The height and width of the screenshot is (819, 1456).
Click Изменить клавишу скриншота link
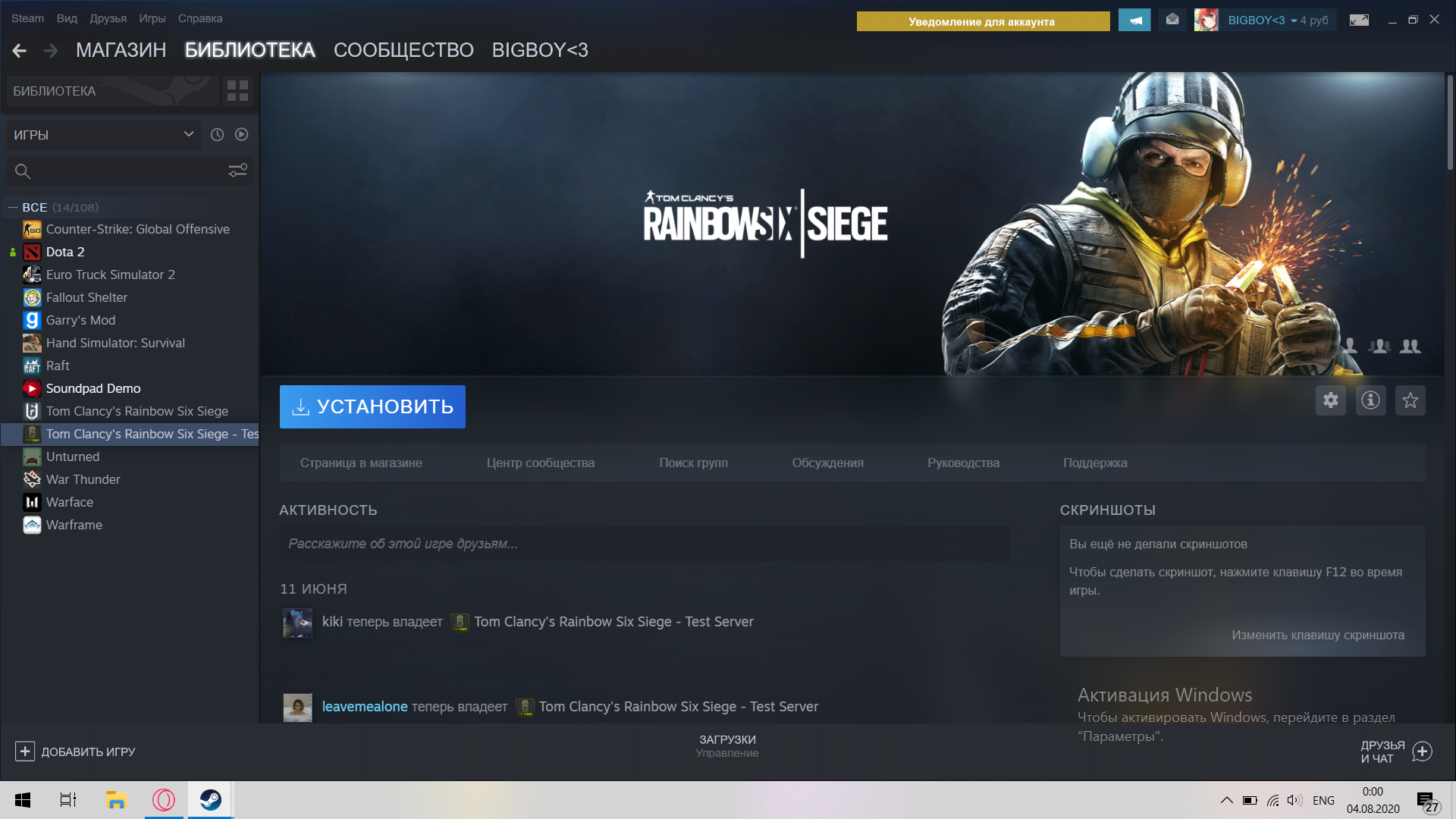click(1318, 635)
